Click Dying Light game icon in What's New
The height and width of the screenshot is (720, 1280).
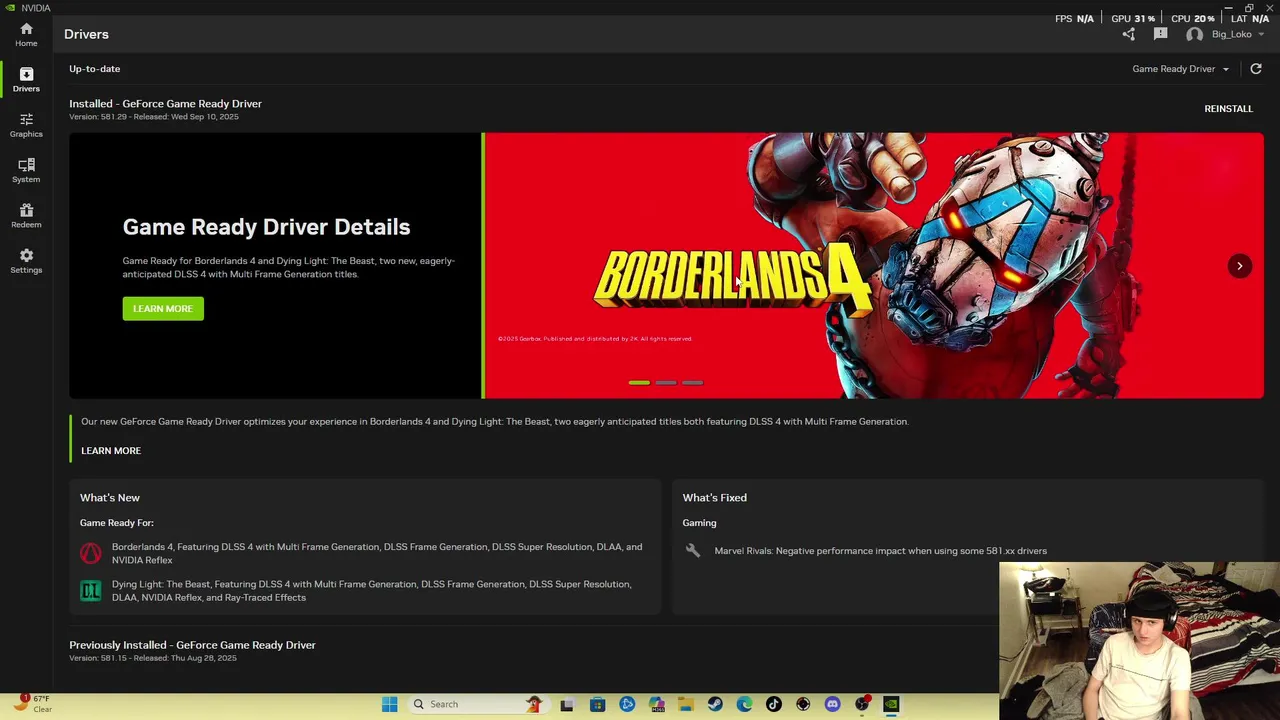[x=91, y=590]
